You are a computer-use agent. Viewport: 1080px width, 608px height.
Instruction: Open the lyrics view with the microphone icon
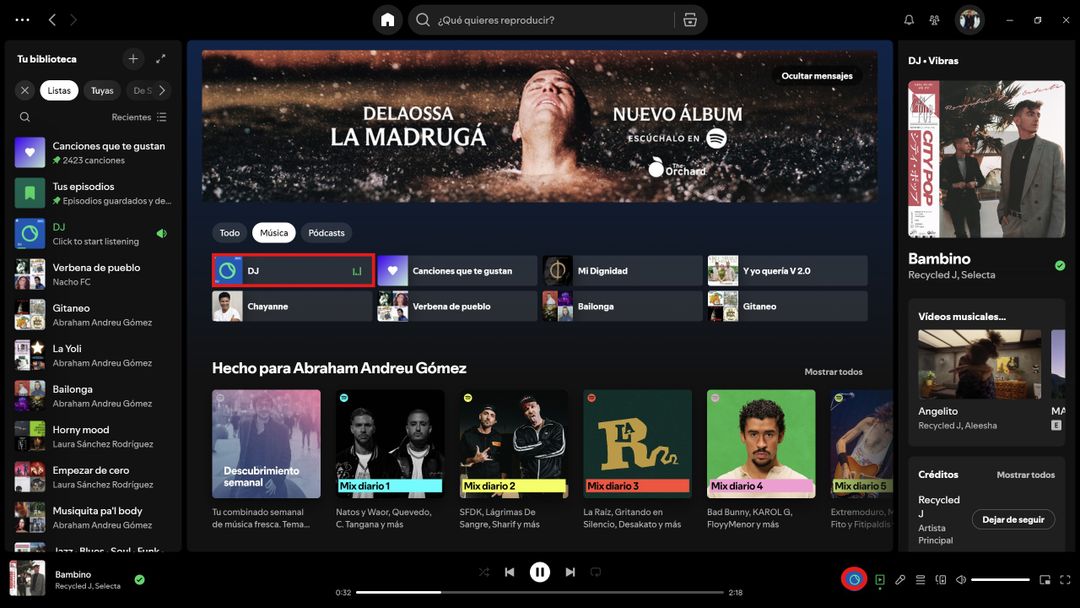[900, 579]
